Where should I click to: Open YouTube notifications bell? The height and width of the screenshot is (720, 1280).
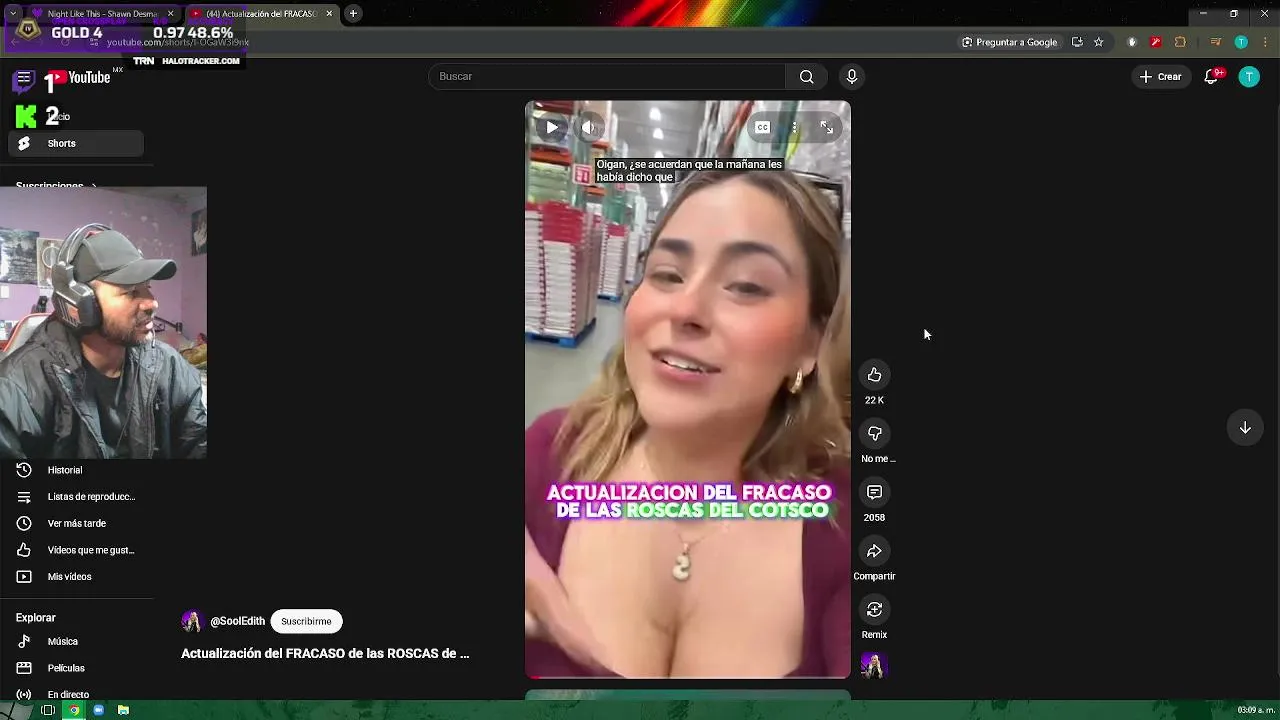(x=1212, y=77)
